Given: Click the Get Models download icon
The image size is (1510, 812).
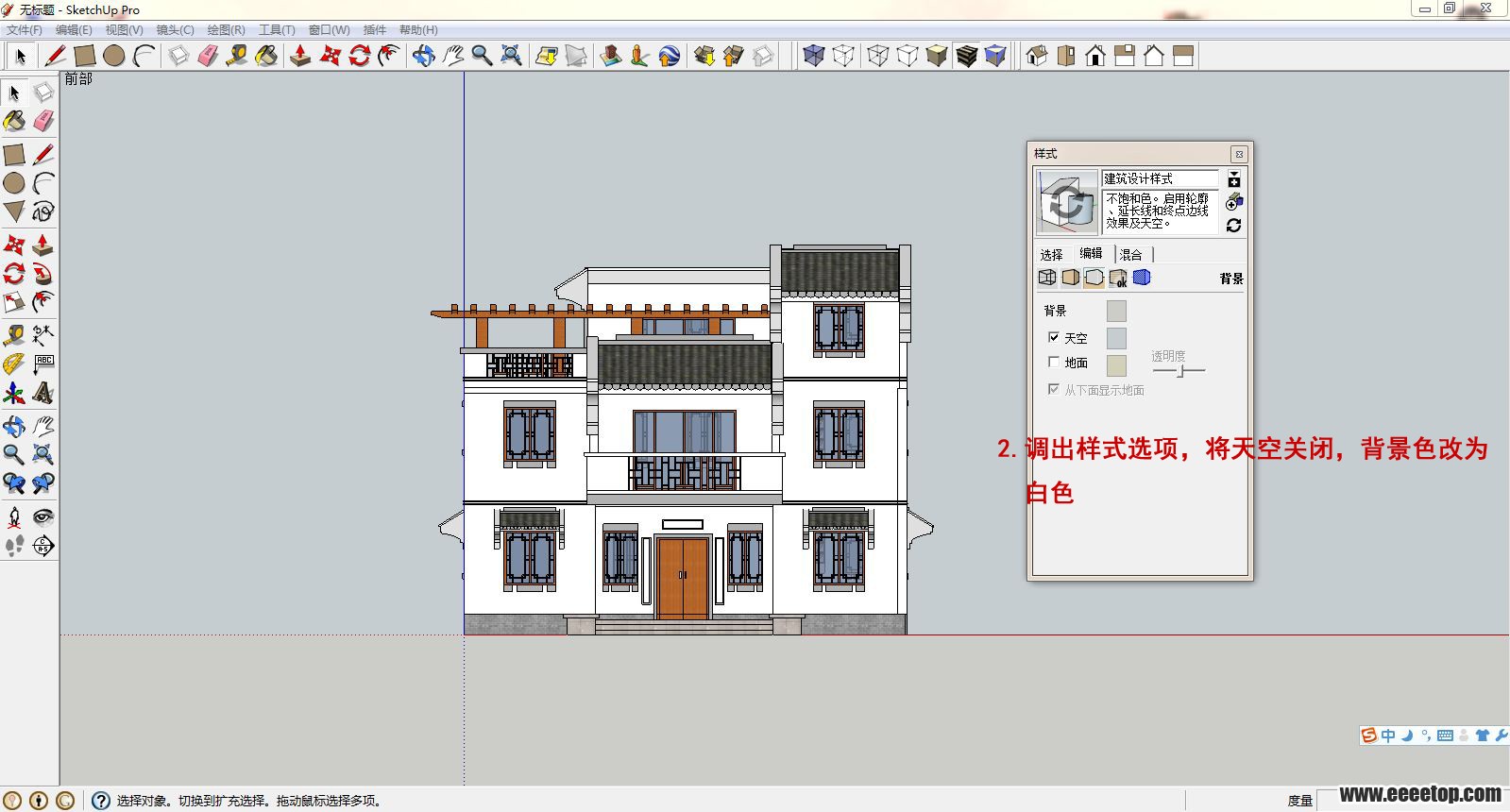Looking at the screenshot, I should pos(704,56).
